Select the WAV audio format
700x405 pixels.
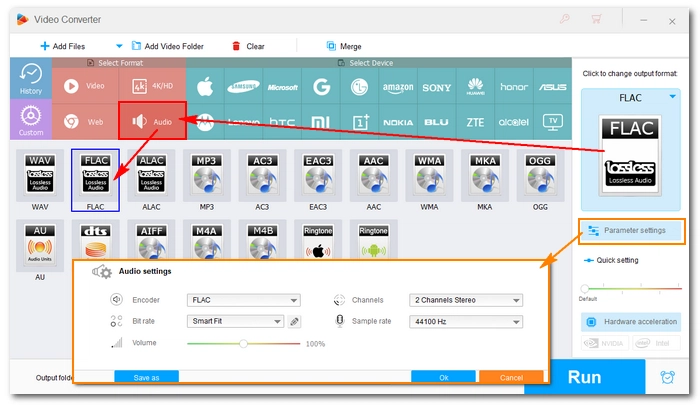click(x=40, y=175)
